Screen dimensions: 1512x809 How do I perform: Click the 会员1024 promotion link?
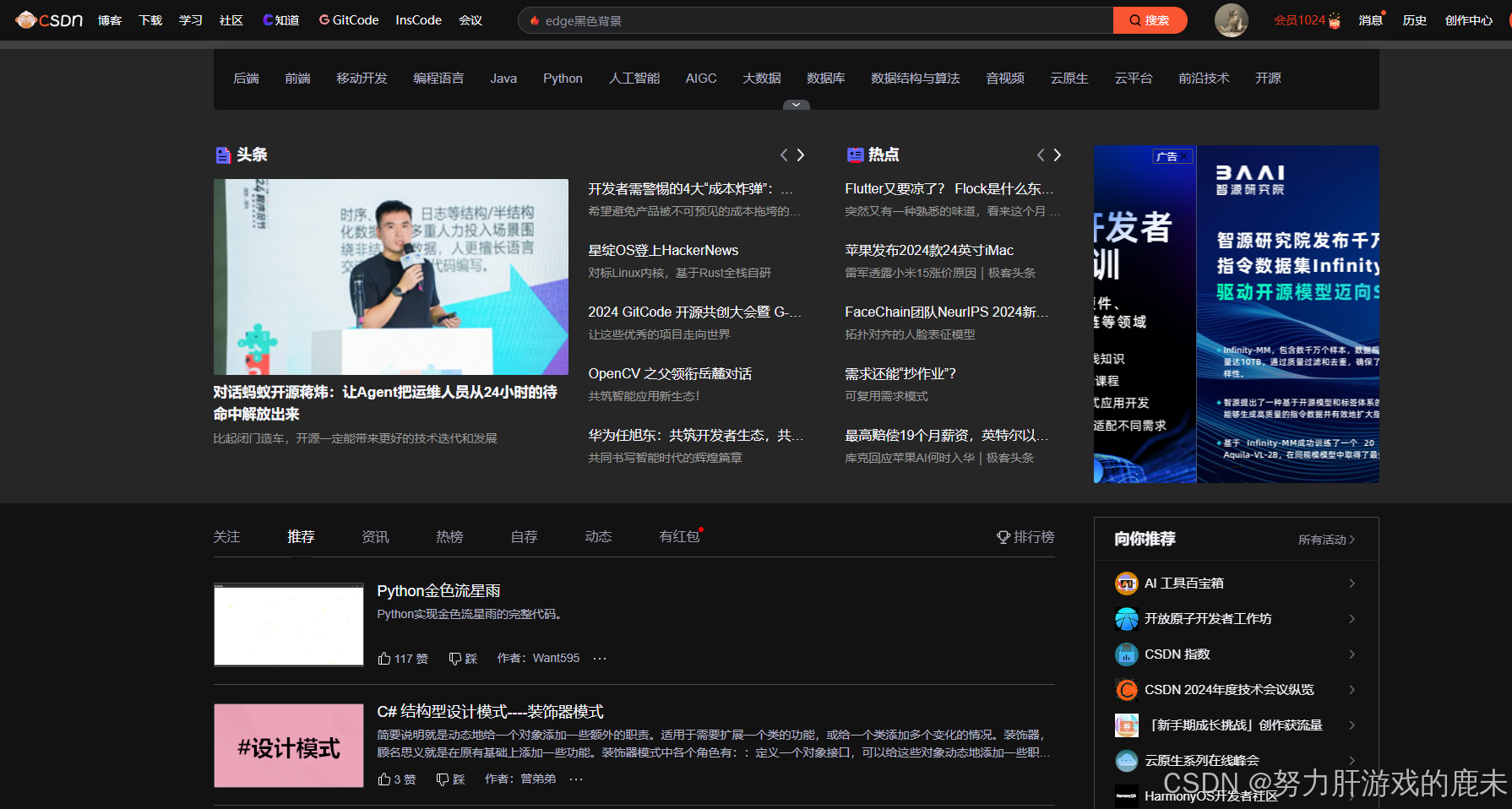(1307, 20)
